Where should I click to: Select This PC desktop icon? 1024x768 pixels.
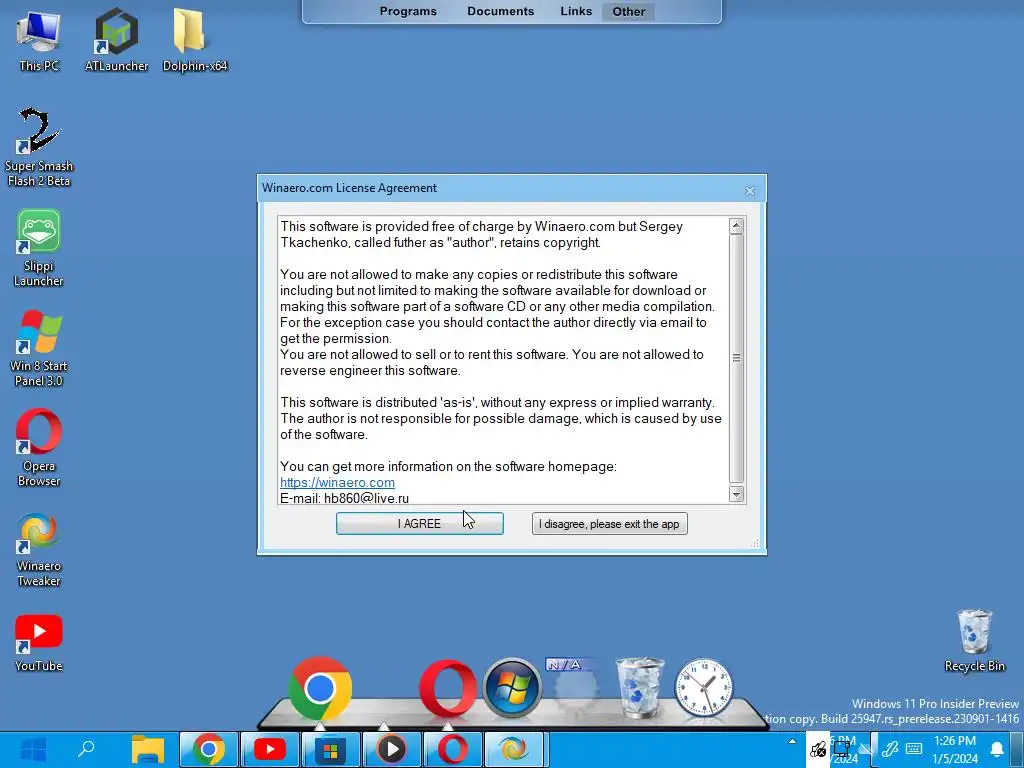39,40
